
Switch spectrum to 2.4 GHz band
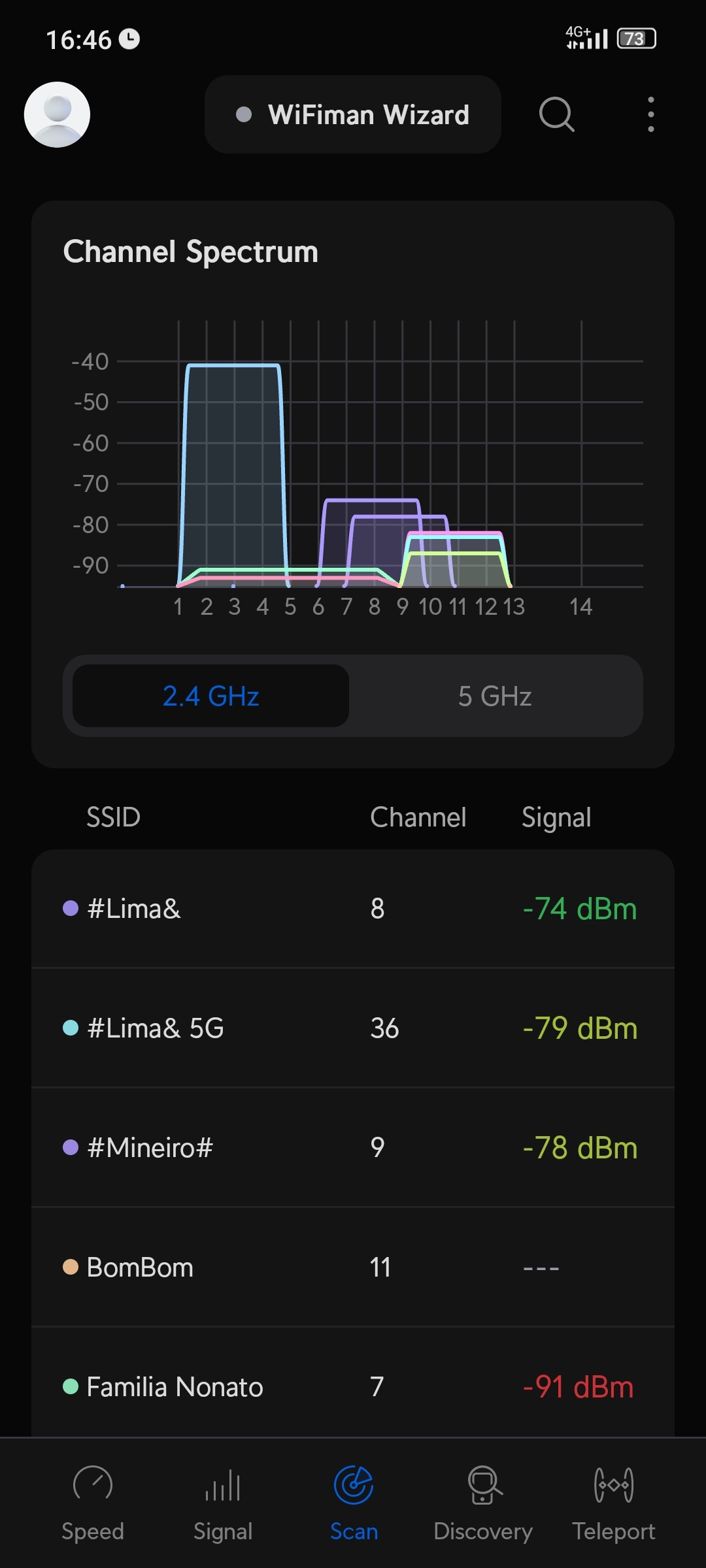pos(210,696)
